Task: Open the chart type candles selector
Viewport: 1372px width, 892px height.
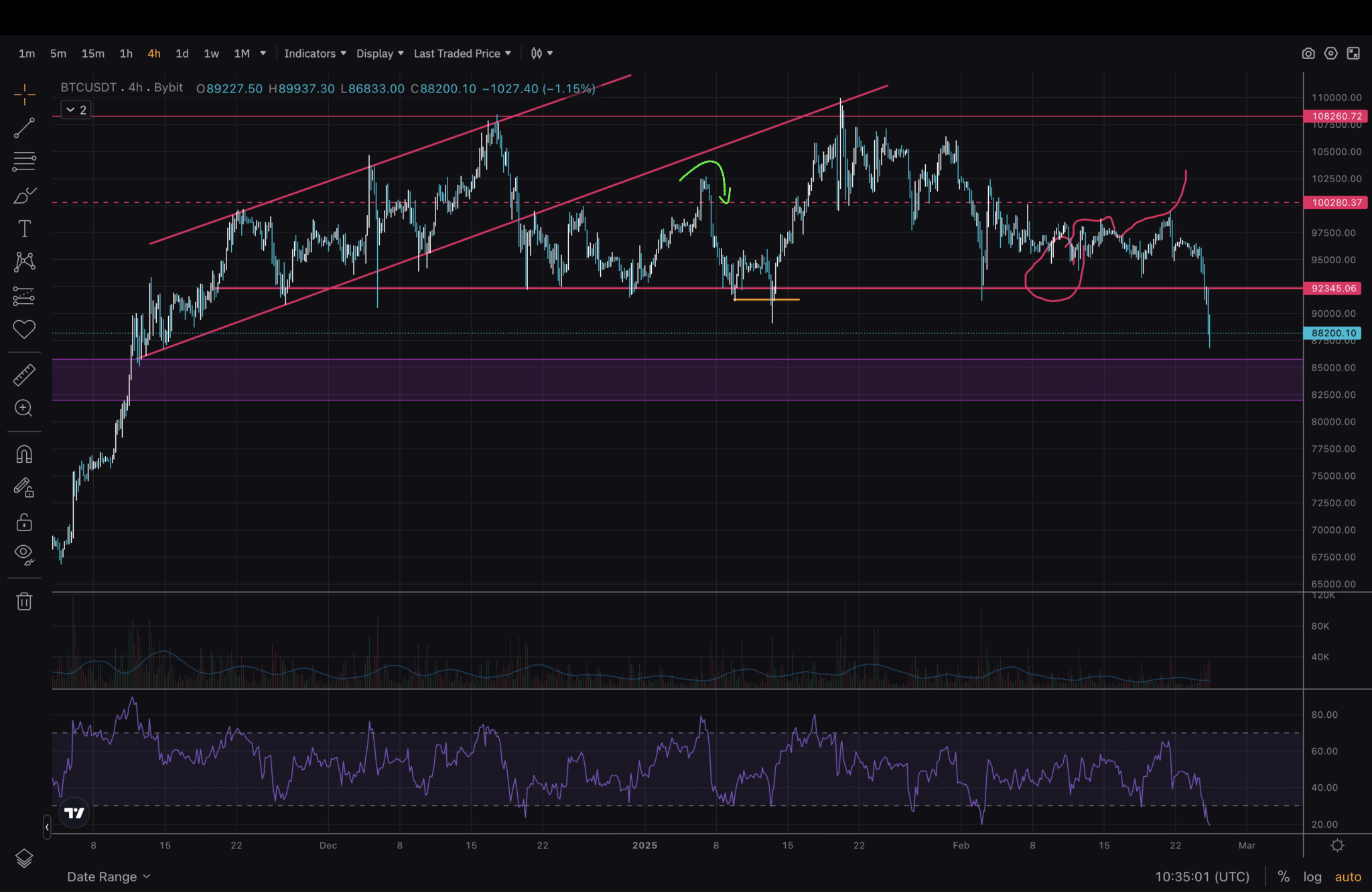Action: [x=541, y=54]
